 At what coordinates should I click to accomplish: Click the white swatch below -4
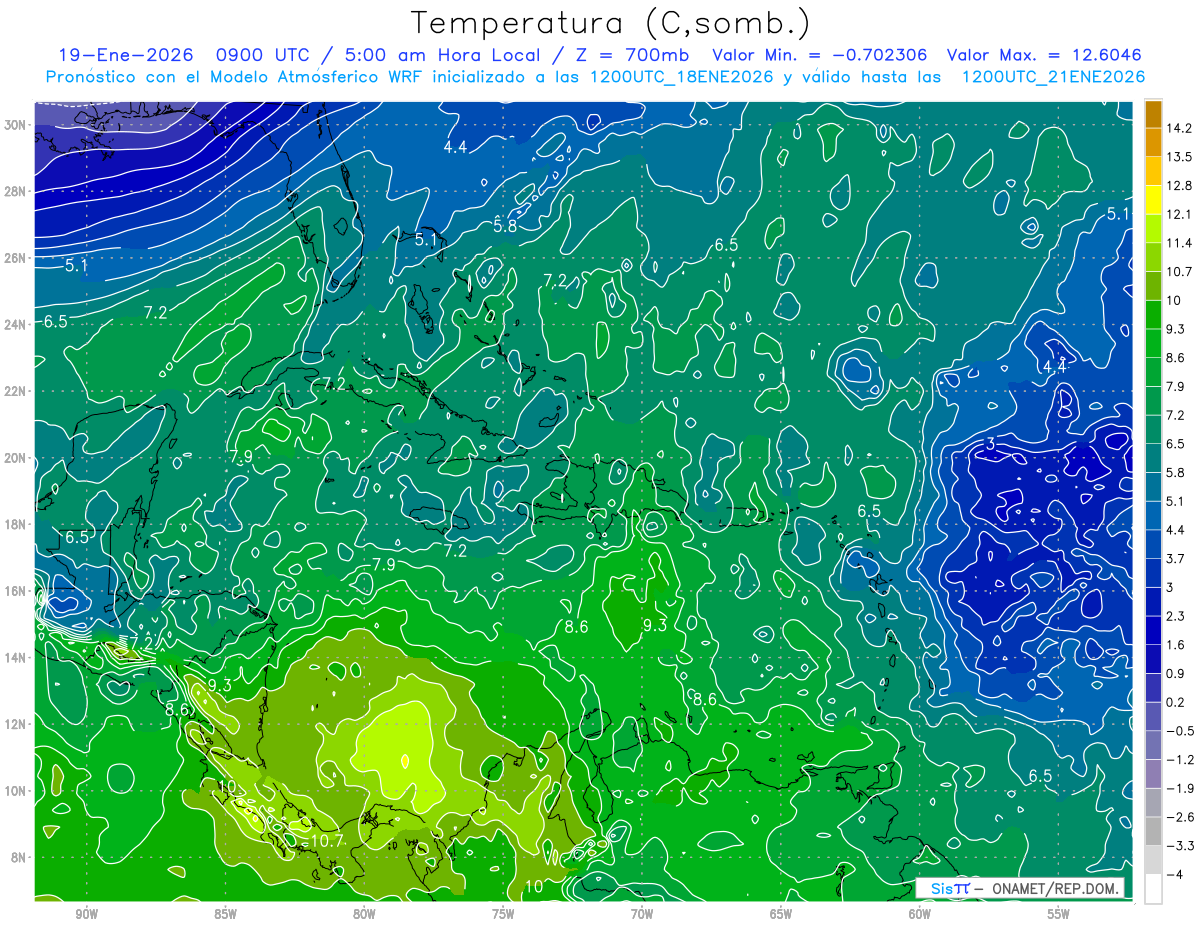point(1153,889)
